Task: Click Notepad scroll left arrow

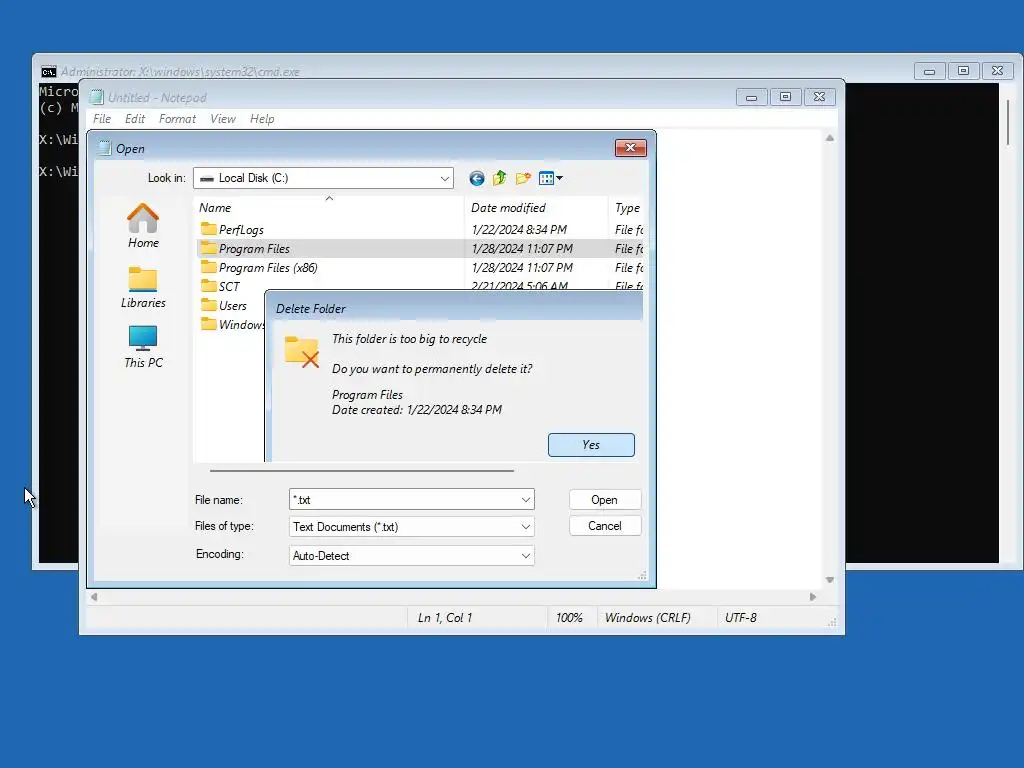Action: 94,597
